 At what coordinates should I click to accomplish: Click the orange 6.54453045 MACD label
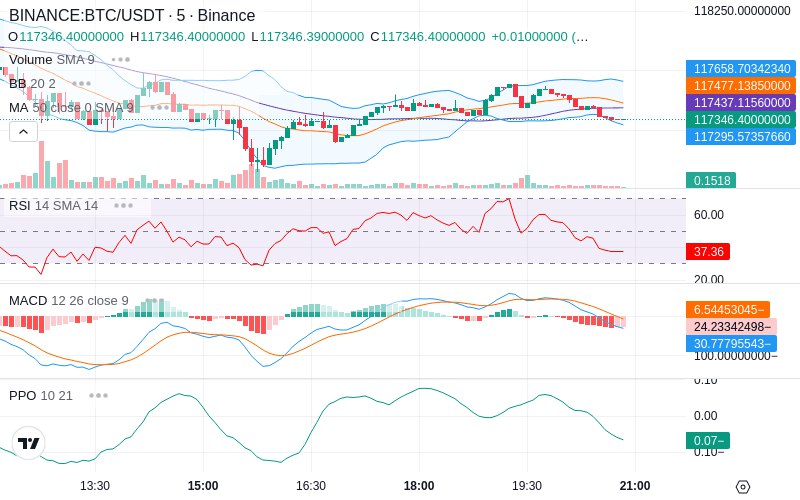[728, 309]
